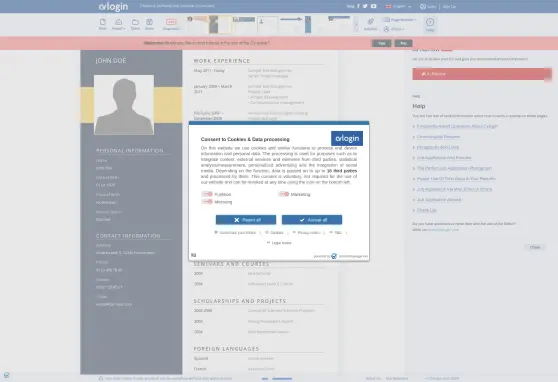Click the Save disk icon
558x382 pixels.
(x=149, y=22)
